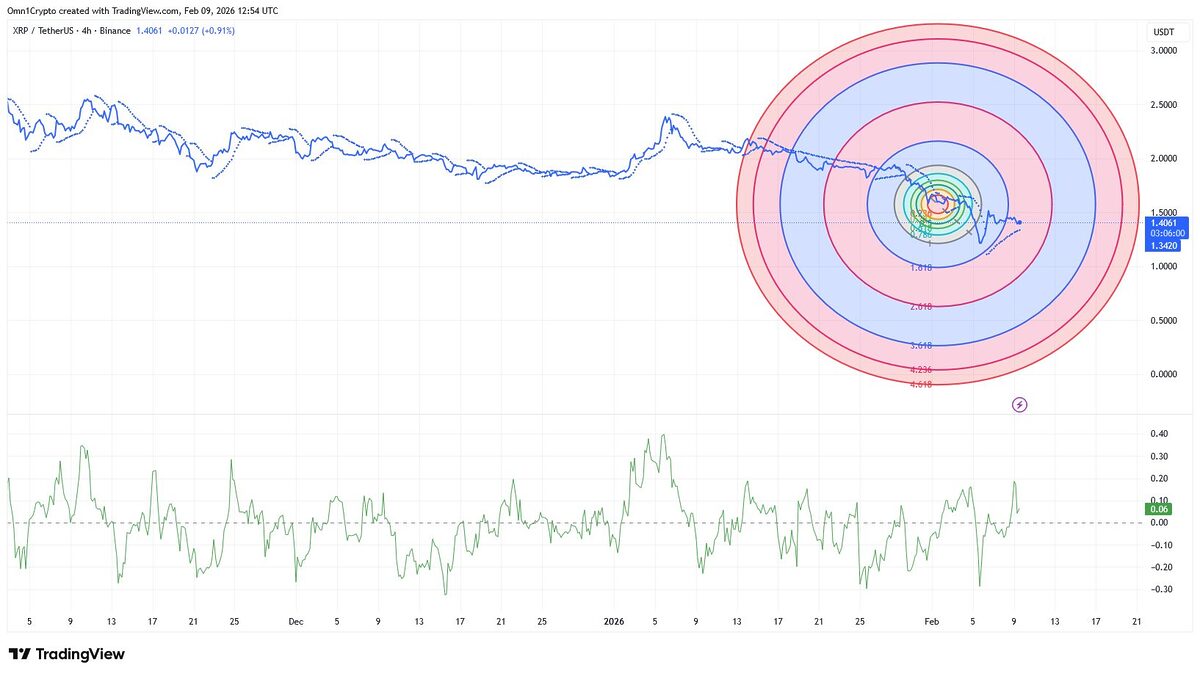The height and width of the screenshot is (676, 1200).
Task: Click the 2026 year marker on time axis
Action: [x=613, y=621]
